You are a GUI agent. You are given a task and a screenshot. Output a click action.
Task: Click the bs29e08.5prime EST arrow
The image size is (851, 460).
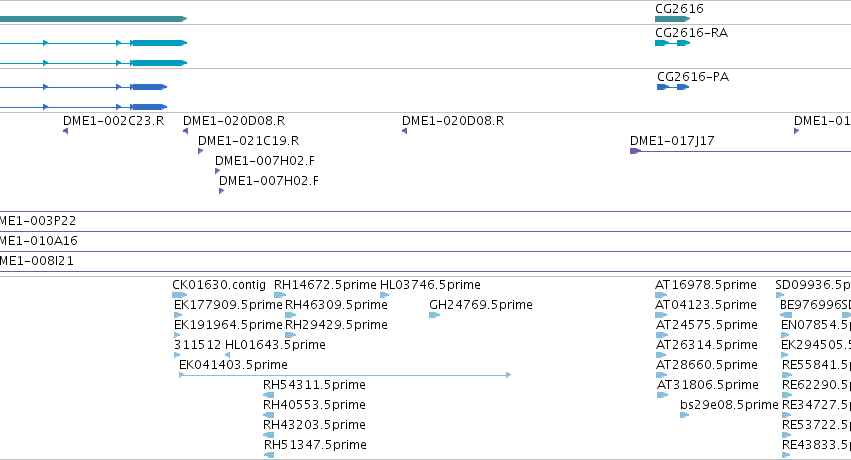click(x=684, y=415)
